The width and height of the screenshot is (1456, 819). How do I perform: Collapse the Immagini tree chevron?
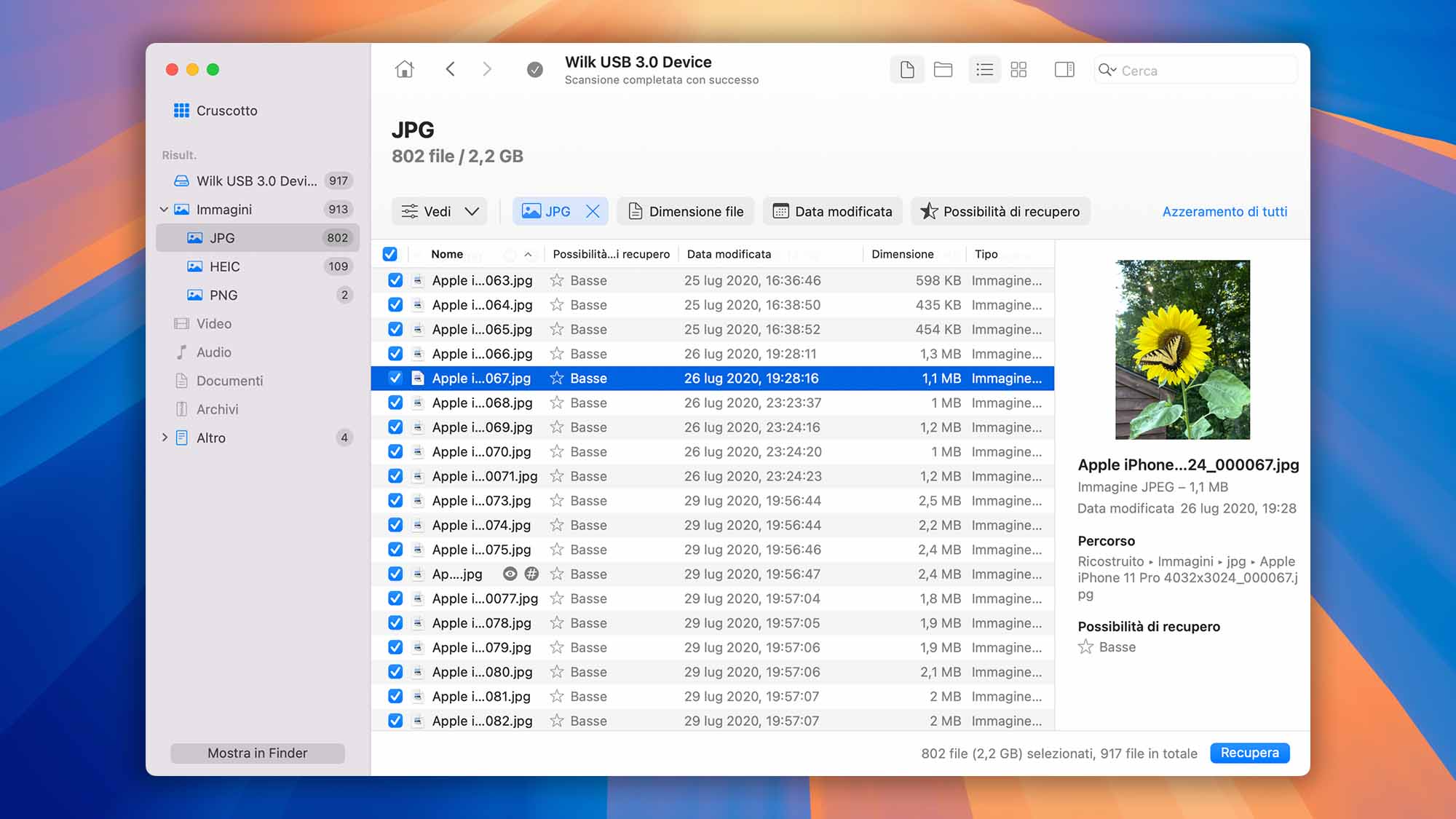[164, 210]
